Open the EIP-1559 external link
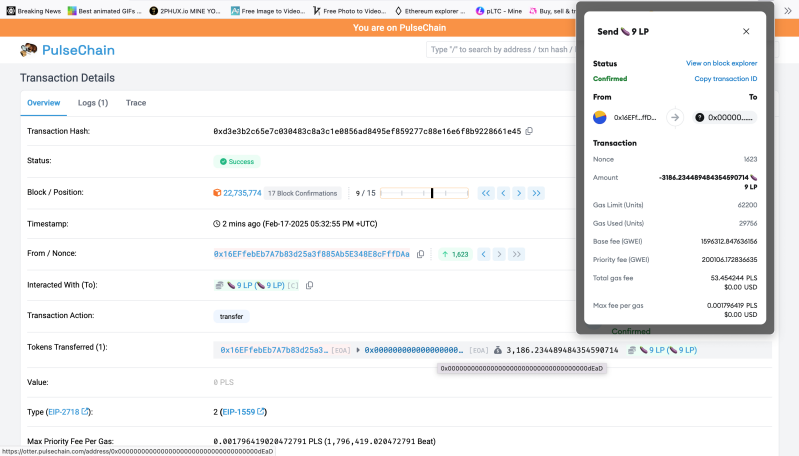 244,412
